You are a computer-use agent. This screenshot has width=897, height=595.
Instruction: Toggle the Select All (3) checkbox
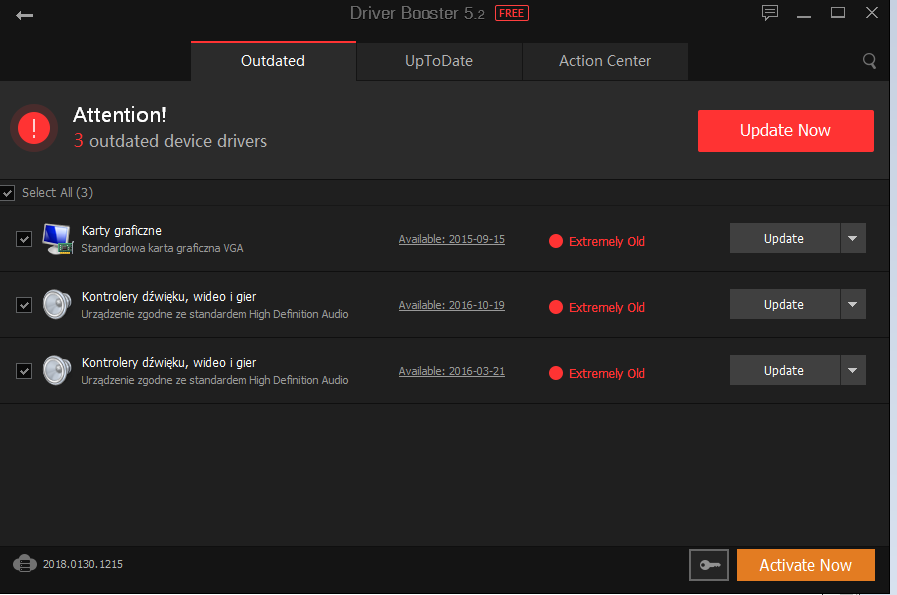[7, 193]
